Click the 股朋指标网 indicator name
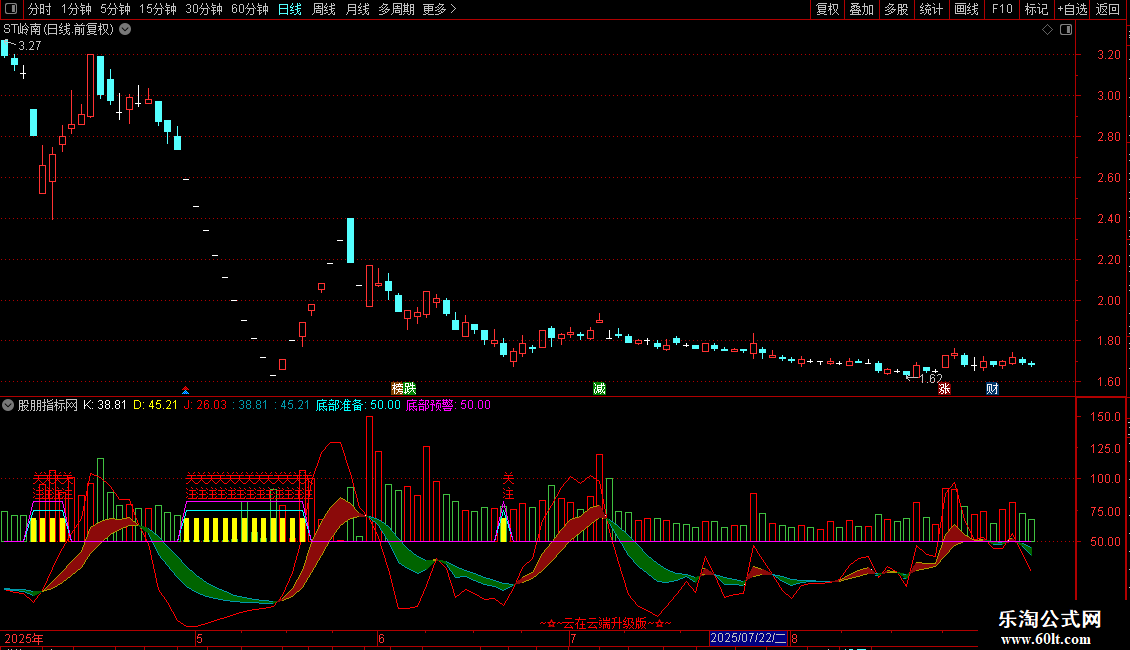This screenshot has width=1130, height=650. (48, 405)
